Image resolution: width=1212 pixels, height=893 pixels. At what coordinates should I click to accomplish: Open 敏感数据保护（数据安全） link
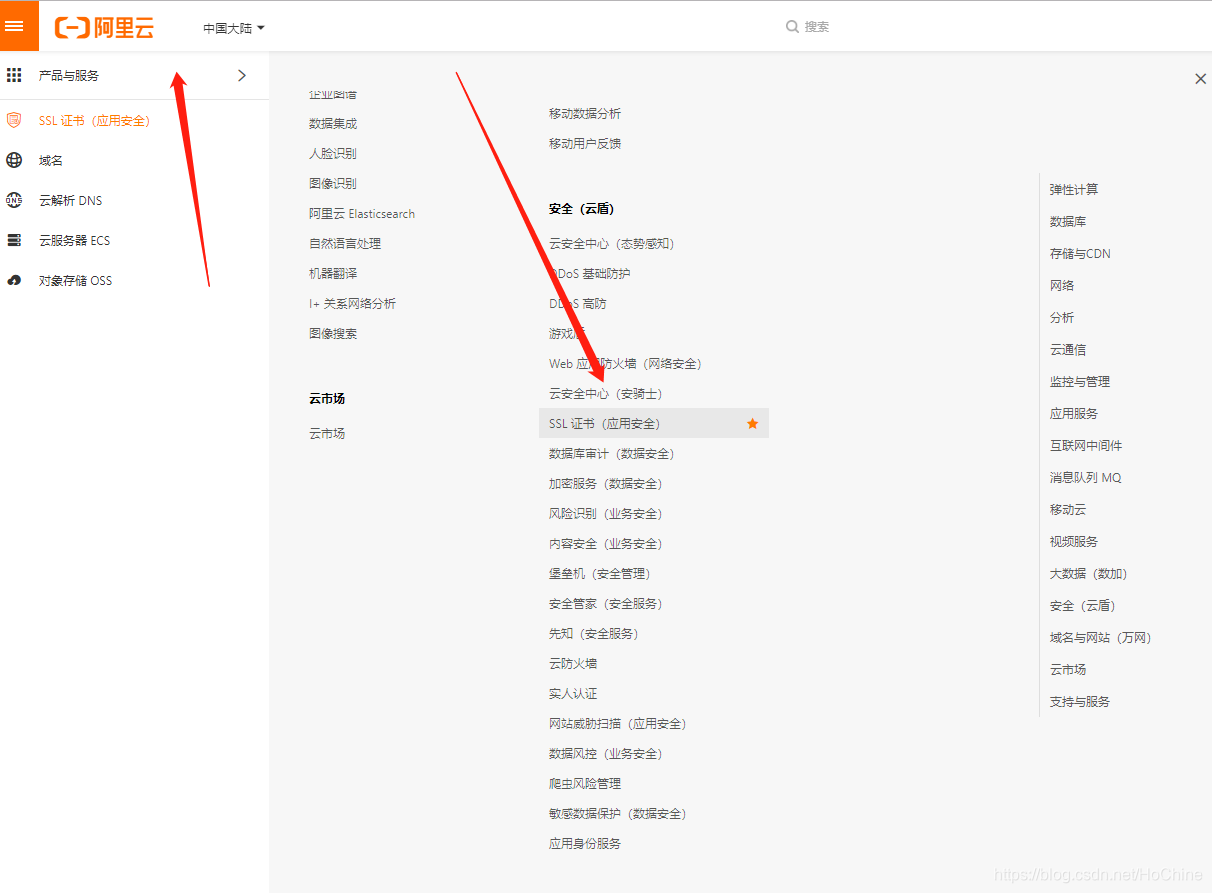point(617,814)
